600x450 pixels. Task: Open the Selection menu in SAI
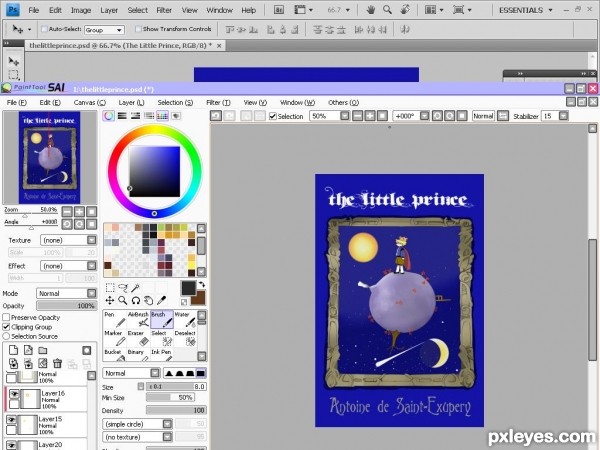click(175, 103)
